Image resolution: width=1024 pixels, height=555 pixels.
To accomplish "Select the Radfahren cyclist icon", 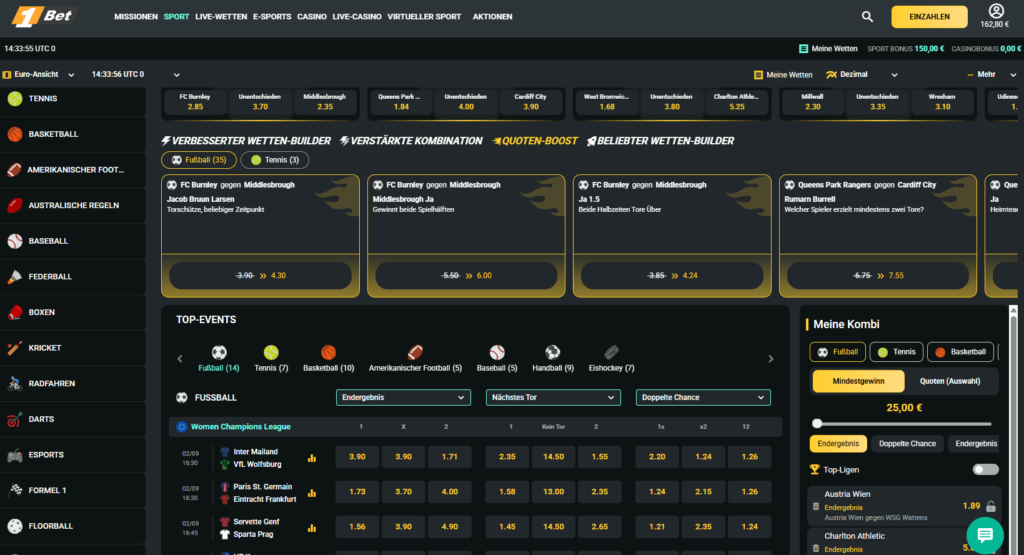I will (14, 384).
